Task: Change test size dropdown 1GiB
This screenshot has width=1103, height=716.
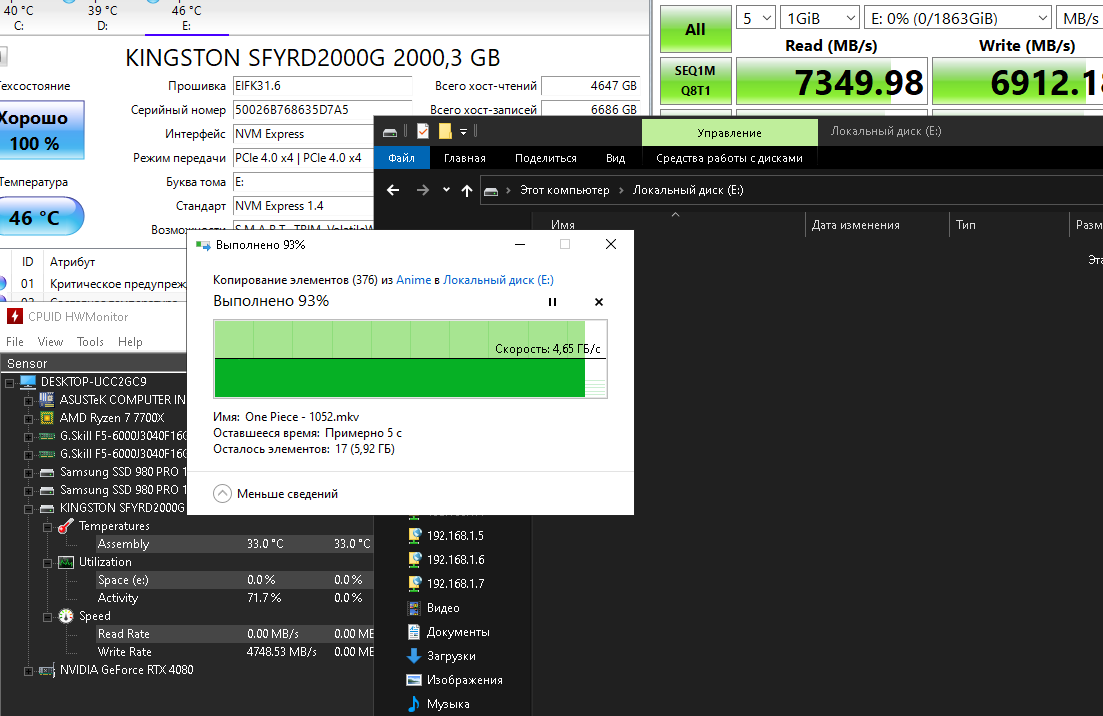Action: click(x=820, y=18)
